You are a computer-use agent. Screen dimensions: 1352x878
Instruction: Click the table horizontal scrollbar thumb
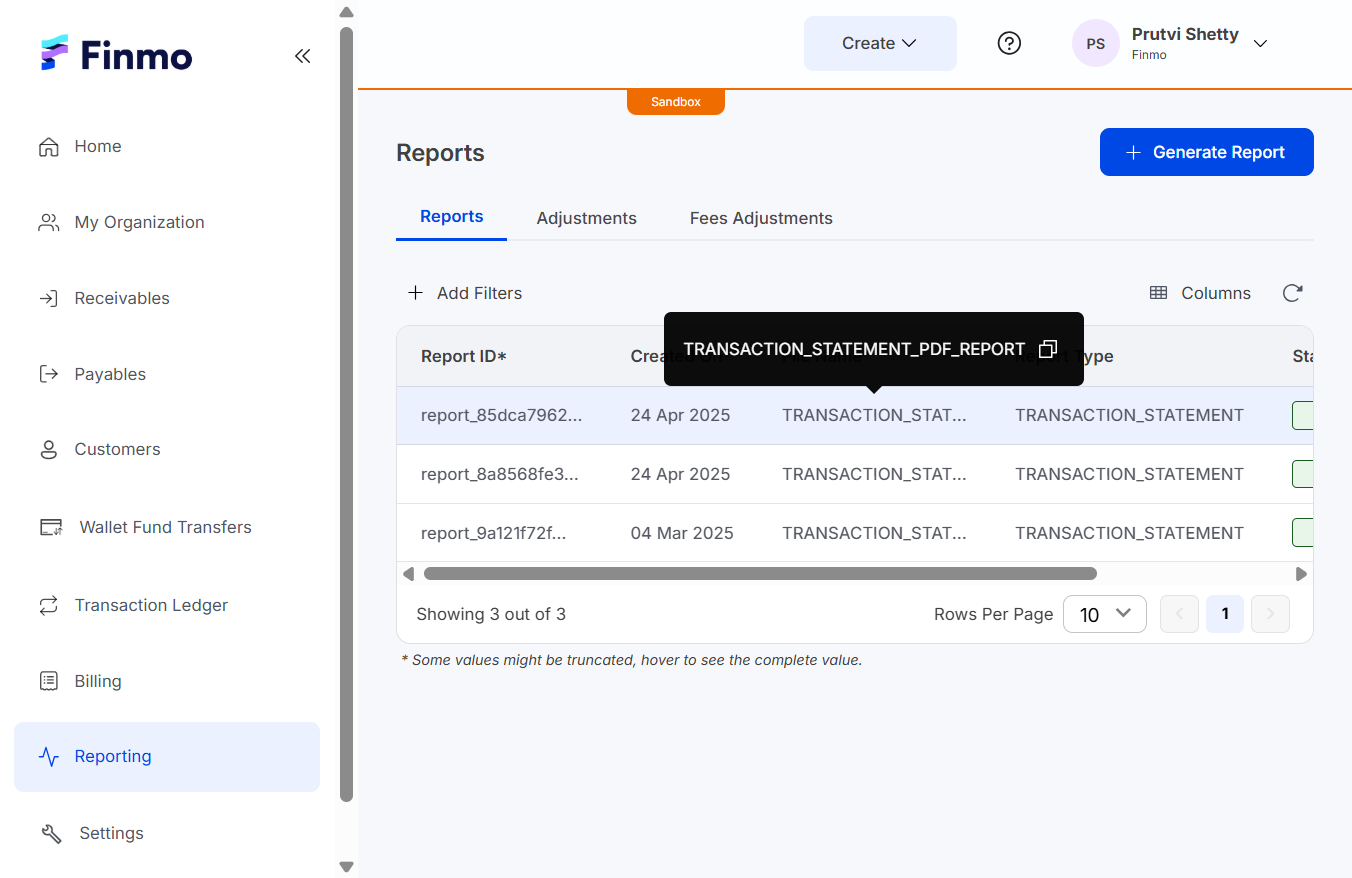(x=760, y=574)
